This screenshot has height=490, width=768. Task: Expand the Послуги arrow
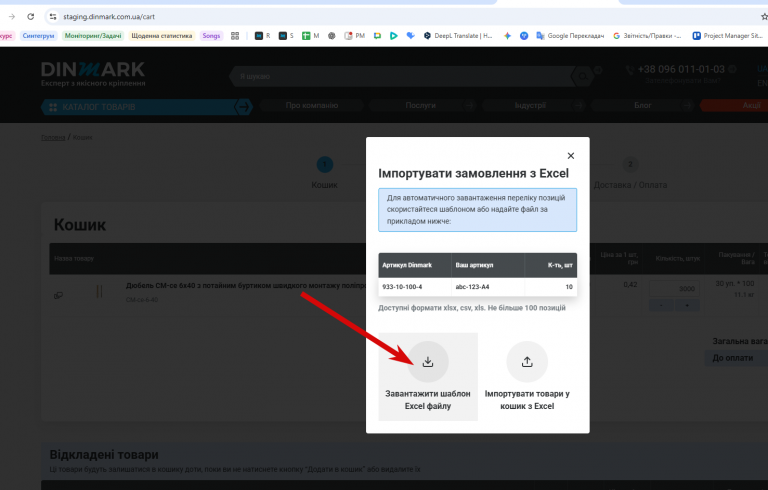[469, 105]
